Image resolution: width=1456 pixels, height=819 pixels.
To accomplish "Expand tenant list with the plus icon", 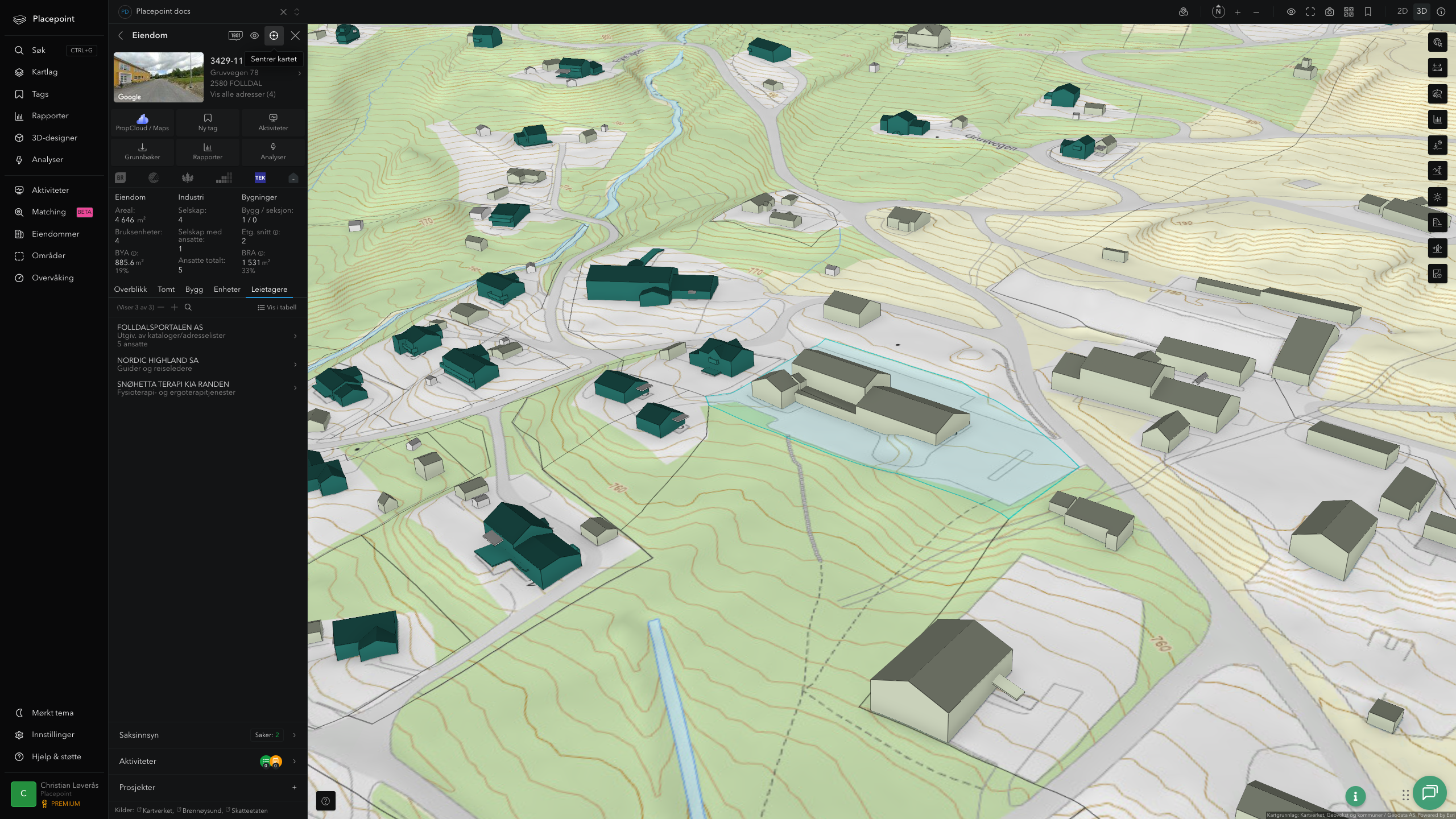I will pos(175,307).
